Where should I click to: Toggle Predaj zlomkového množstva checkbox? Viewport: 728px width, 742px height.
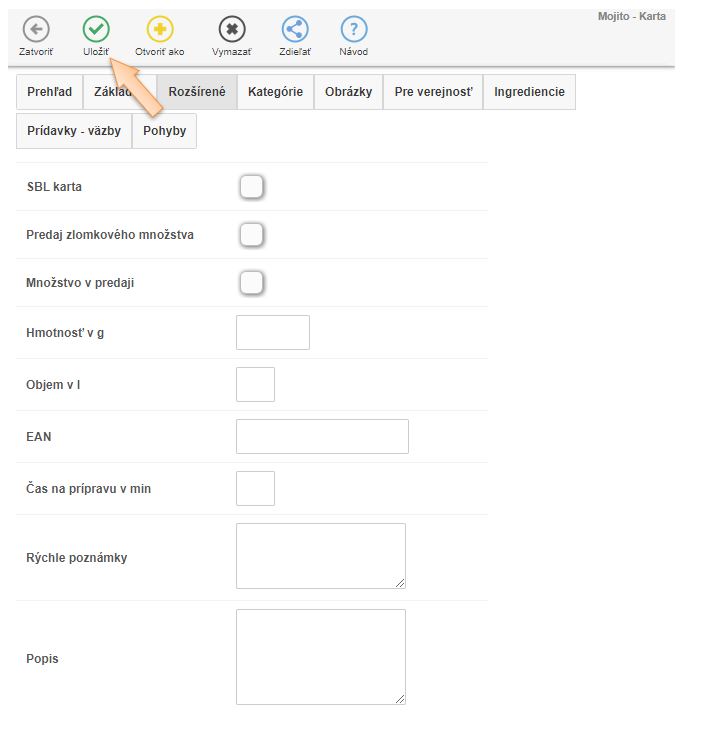click(251, 235)
